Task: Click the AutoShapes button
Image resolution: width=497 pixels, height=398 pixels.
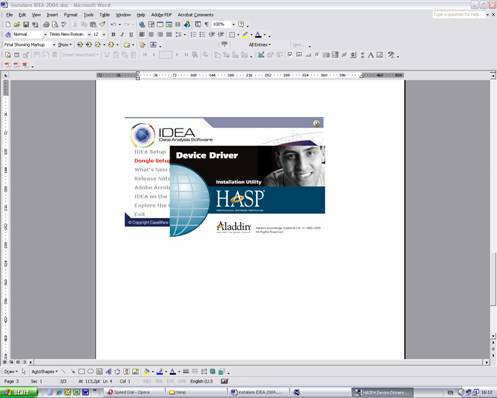Action: click(45, 371)
